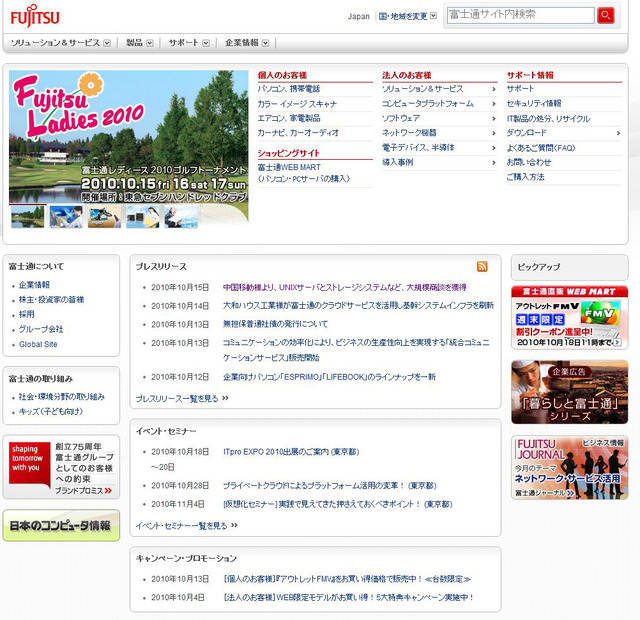640x620 pixels.
Task: Open キッズ(子ども向け) link
Action: [x=51, y=411]
